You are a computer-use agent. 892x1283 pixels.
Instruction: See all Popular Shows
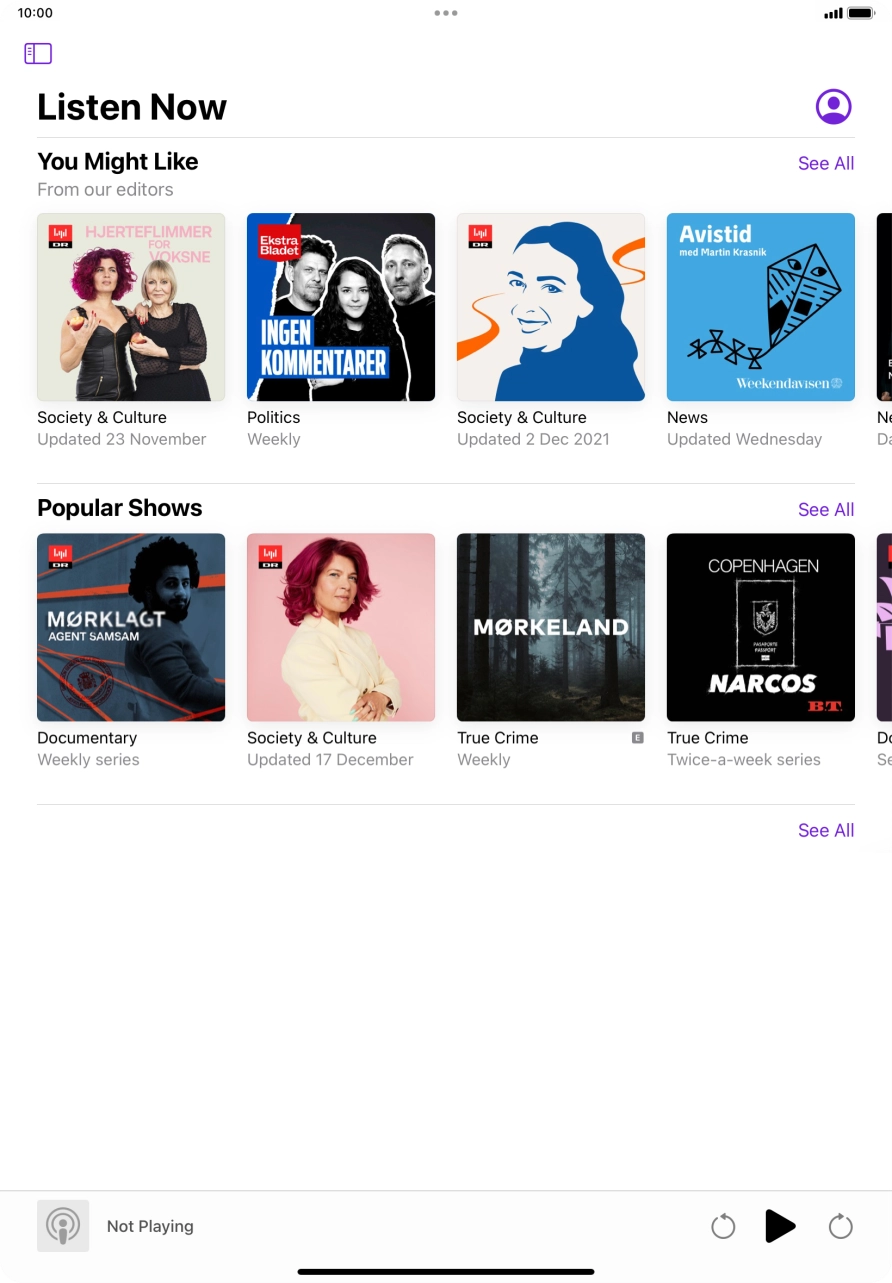click(x=826, y=509)
